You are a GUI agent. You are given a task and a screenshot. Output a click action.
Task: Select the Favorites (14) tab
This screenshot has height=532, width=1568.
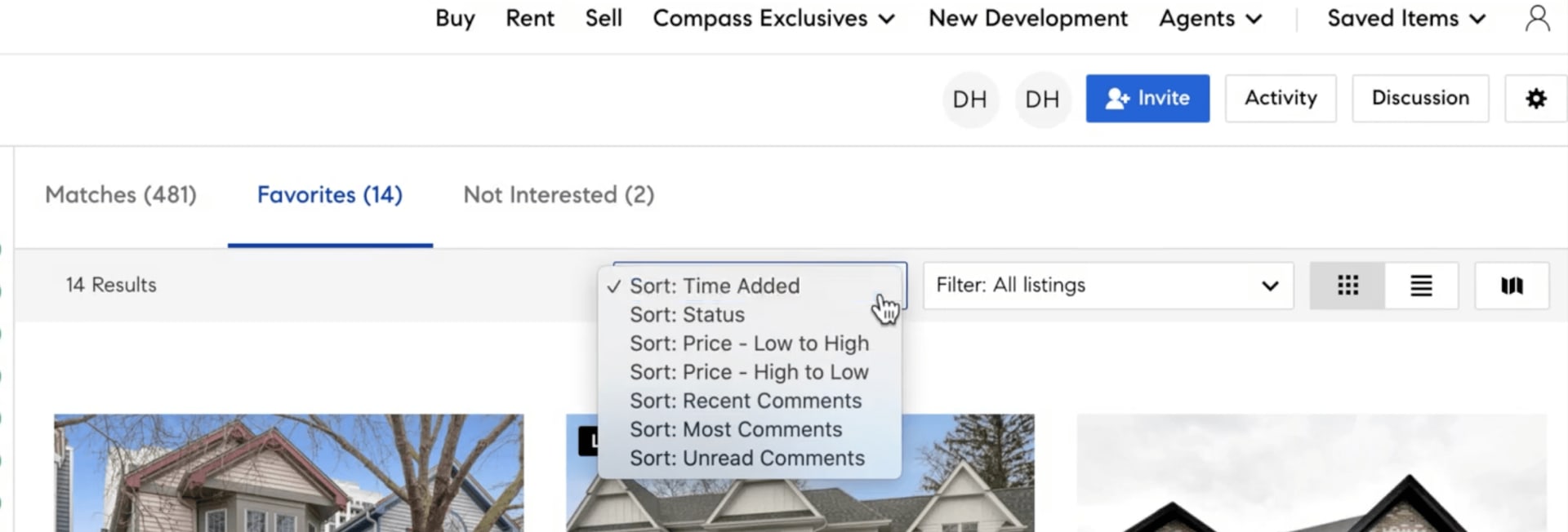330,195
